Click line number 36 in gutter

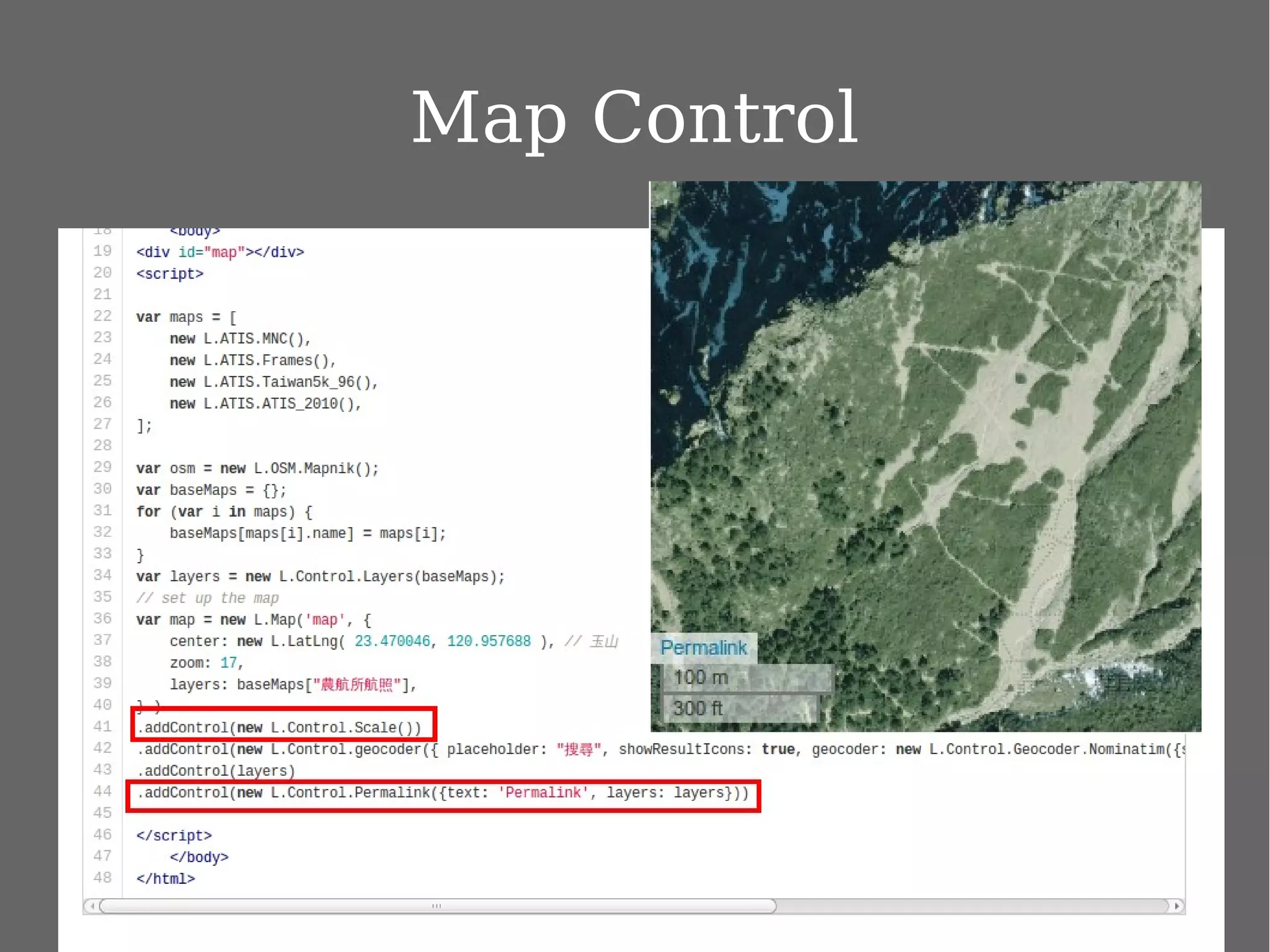(x=102, y=619)
